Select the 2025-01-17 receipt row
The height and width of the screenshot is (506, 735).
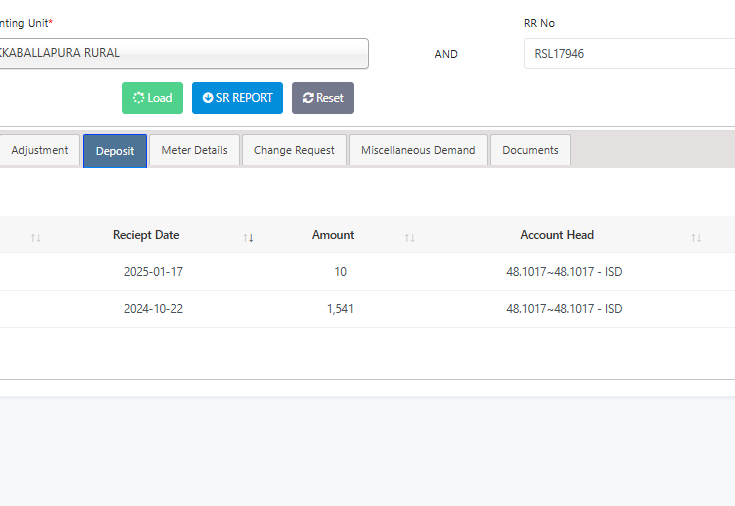[x=153, y=271]
